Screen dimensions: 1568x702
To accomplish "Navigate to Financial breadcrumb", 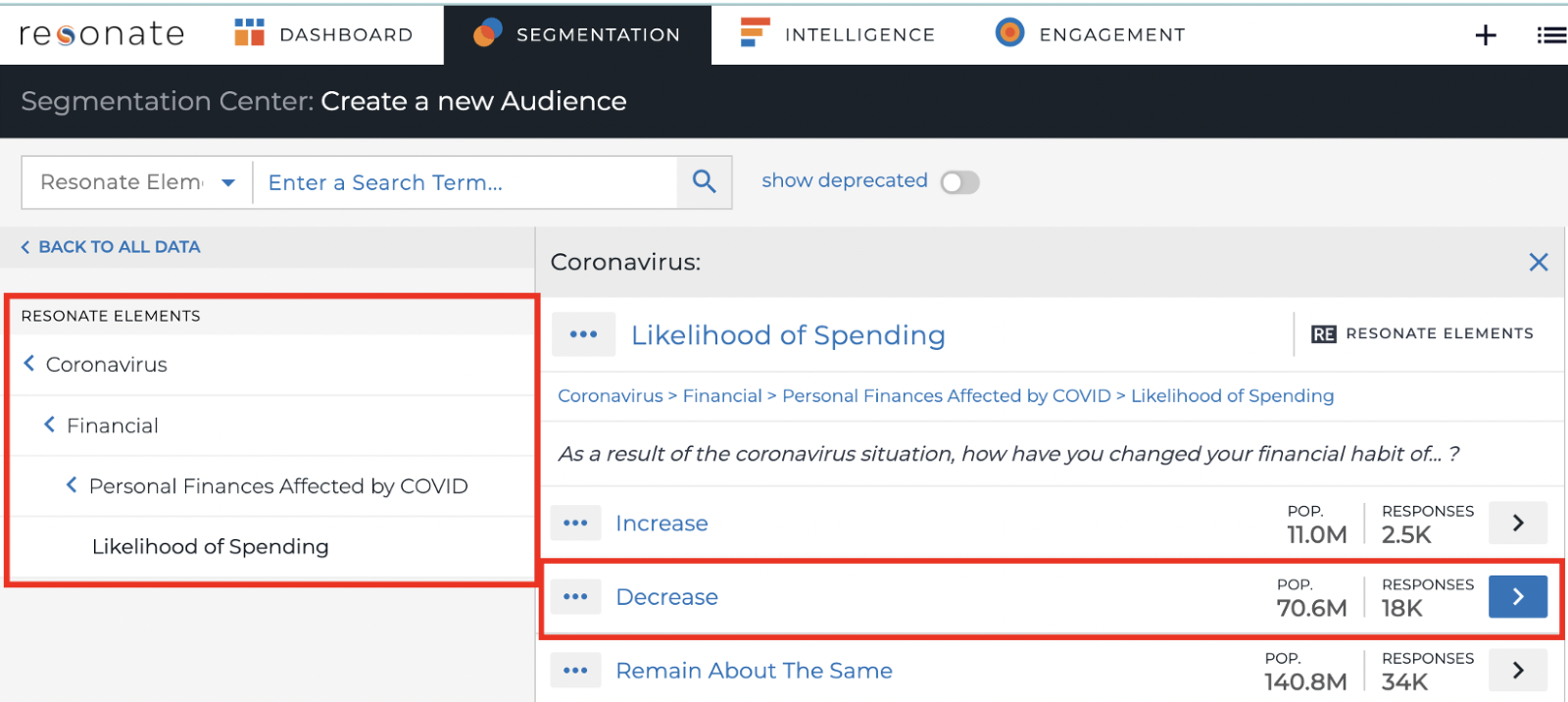I will [722, 396].
